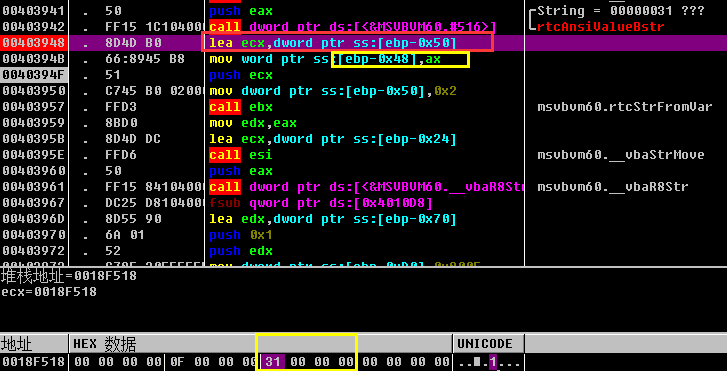The width and height of the screenshot is (727, 371).
Task: Click hex bytes 8D4D DC
Action: [133, 139]
